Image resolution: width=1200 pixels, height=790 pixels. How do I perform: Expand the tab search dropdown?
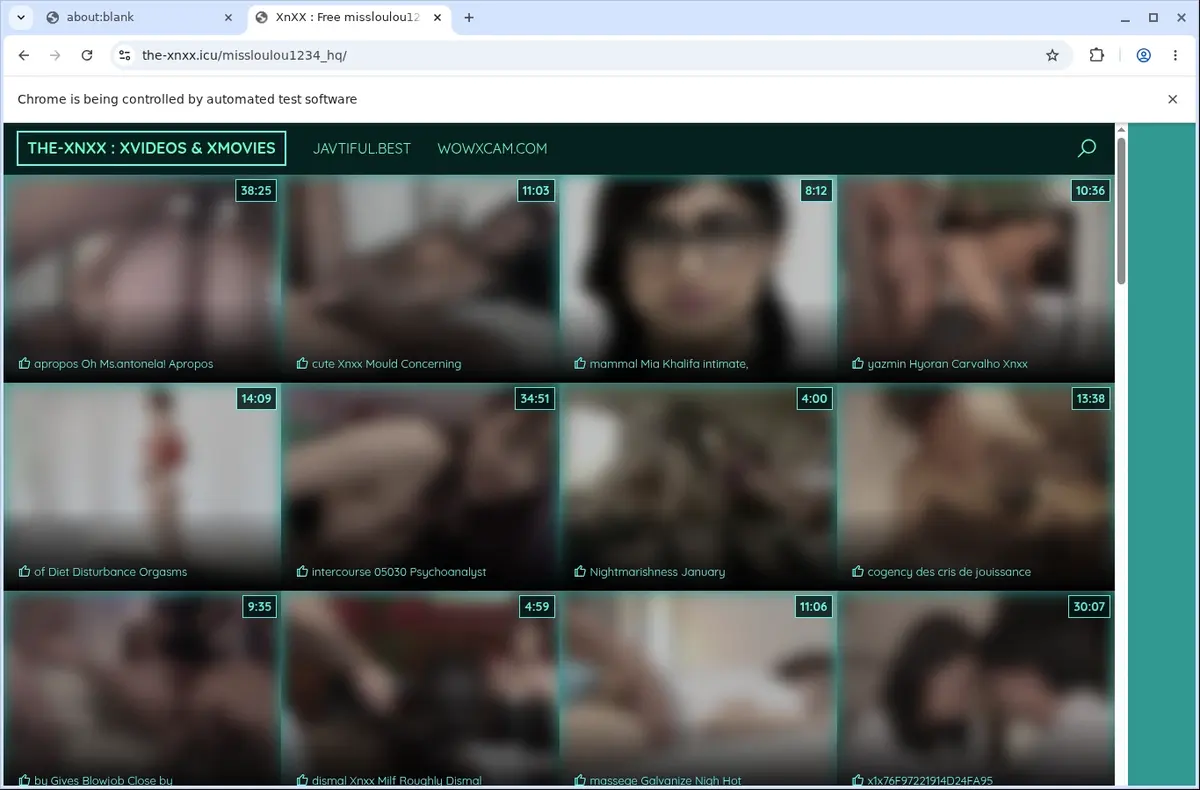20,17
